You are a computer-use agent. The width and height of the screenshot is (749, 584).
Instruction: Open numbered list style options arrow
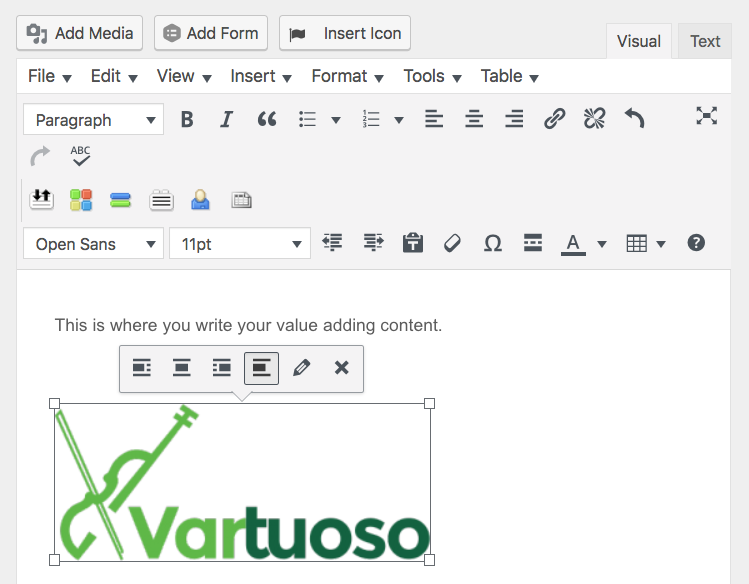pyautogui.click(x=399, y=119)
